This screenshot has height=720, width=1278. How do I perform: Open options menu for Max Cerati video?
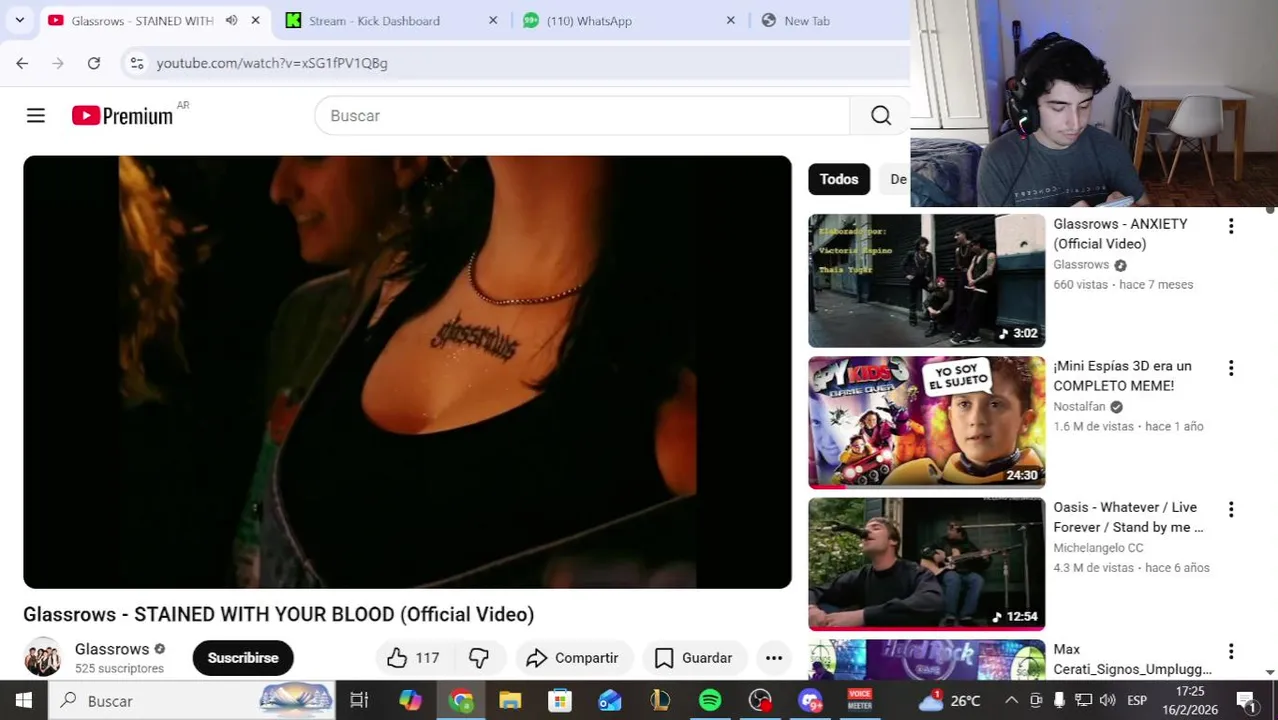(x=1231, y=651)
